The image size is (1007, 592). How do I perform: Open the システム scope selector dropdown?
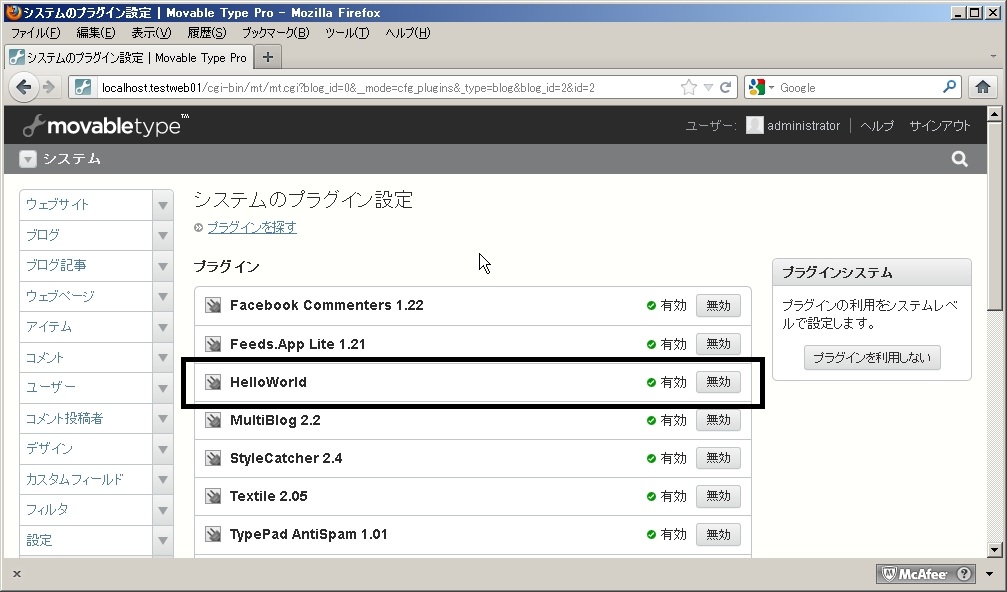[x=28, y=159]
